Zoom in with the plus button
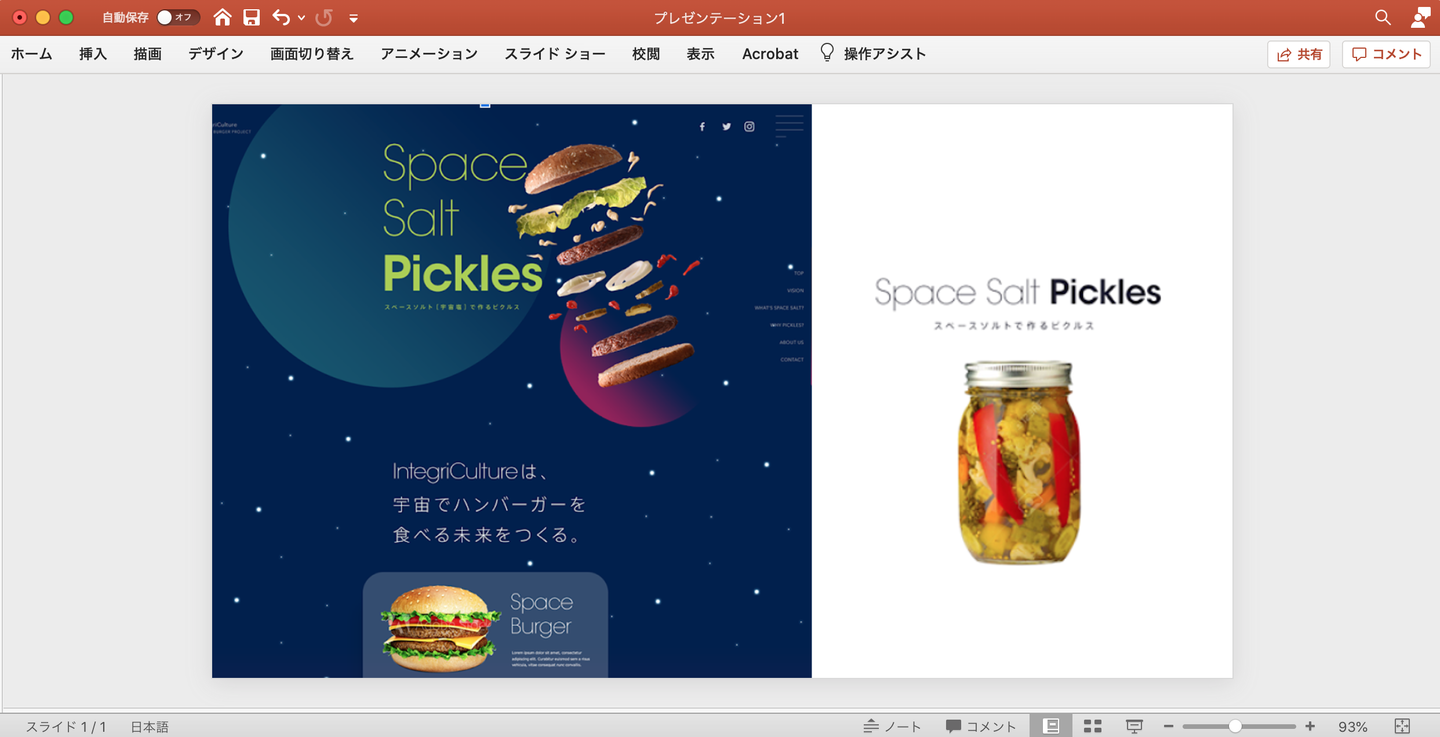Viewport: 1440px width, 737px height. 1310,726
